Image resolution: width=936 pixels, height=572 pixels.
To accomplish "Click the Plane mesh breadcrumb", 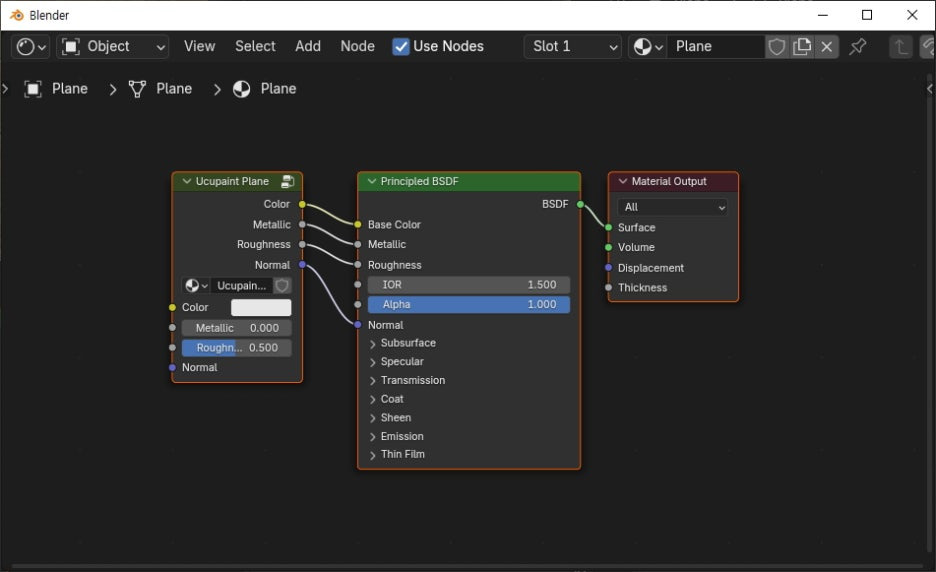I will (174, 89).
